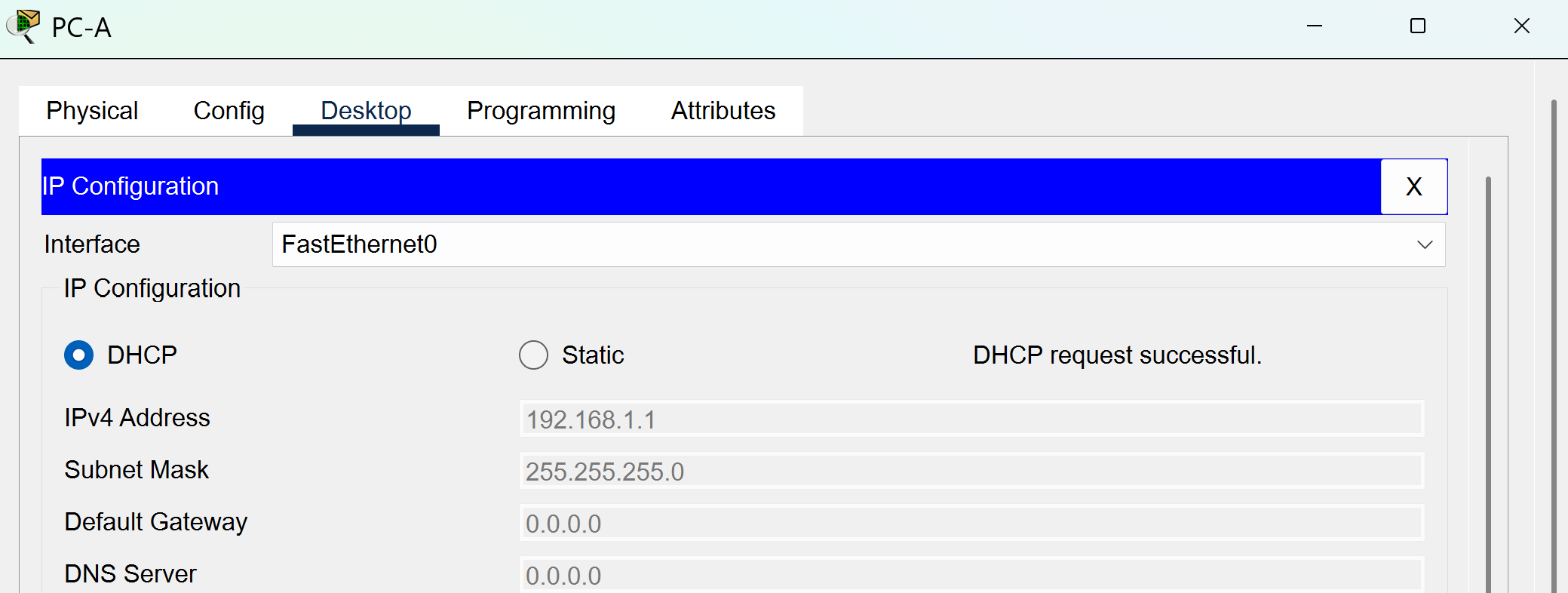
Task: Click the Default Gateway label
Action: pos(156,522)
